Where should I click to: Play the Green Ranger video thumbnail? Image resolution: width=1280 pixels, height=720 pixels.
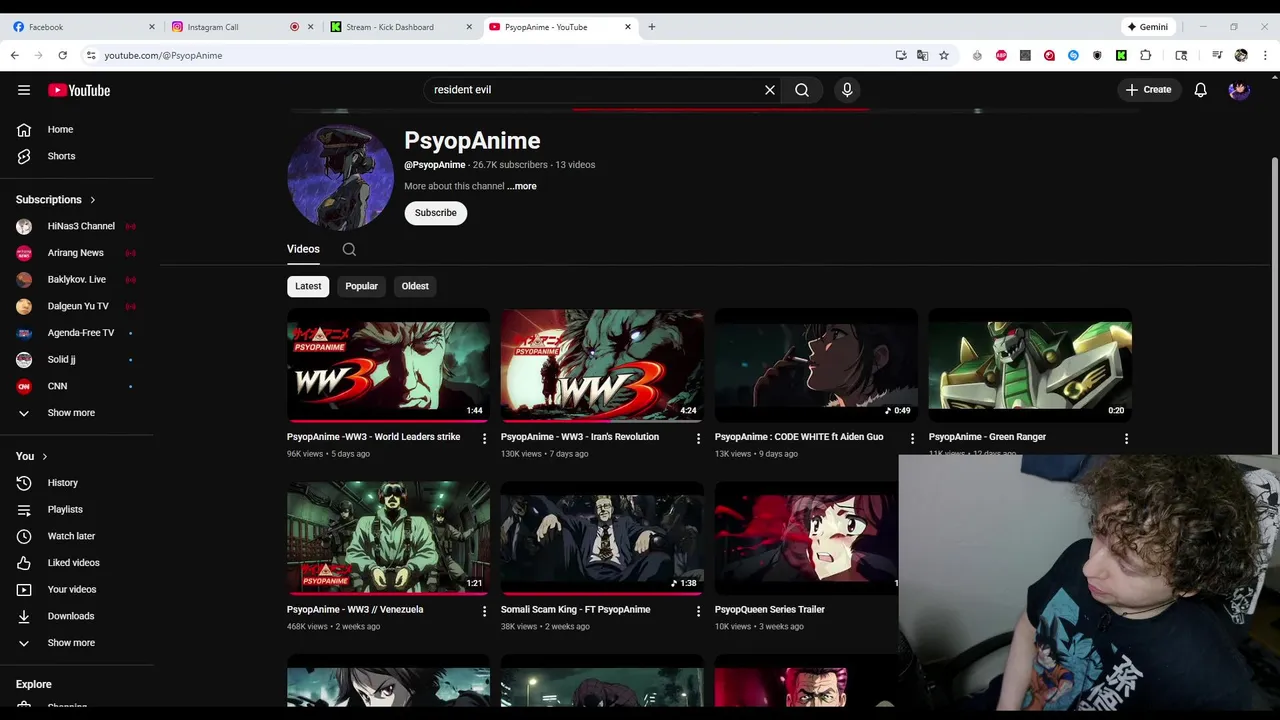coord(1030,365)
